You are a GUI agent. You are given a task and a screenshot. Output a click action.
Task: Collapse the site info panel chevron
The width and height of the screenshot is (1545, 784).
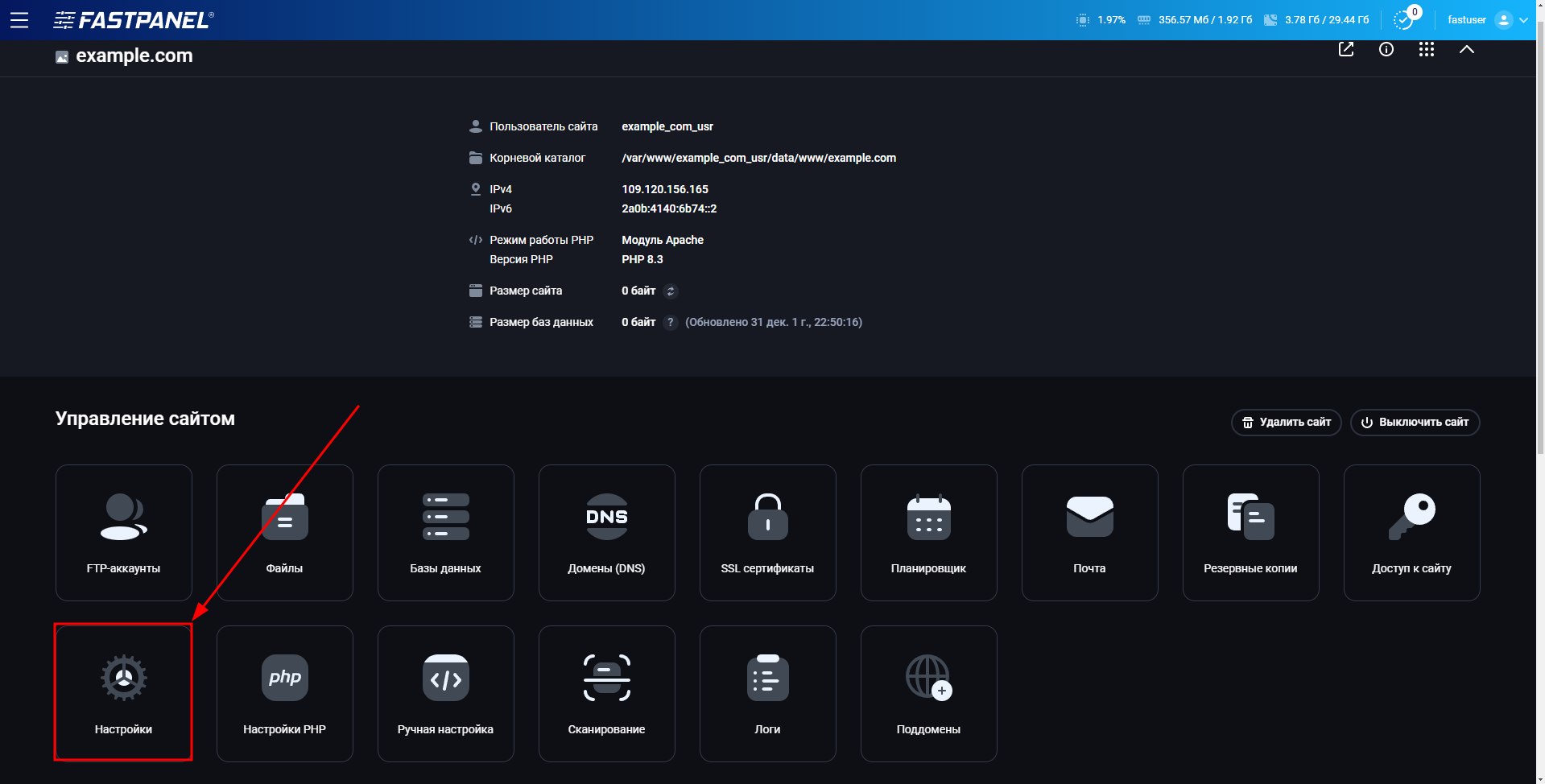pos(1466,50)
